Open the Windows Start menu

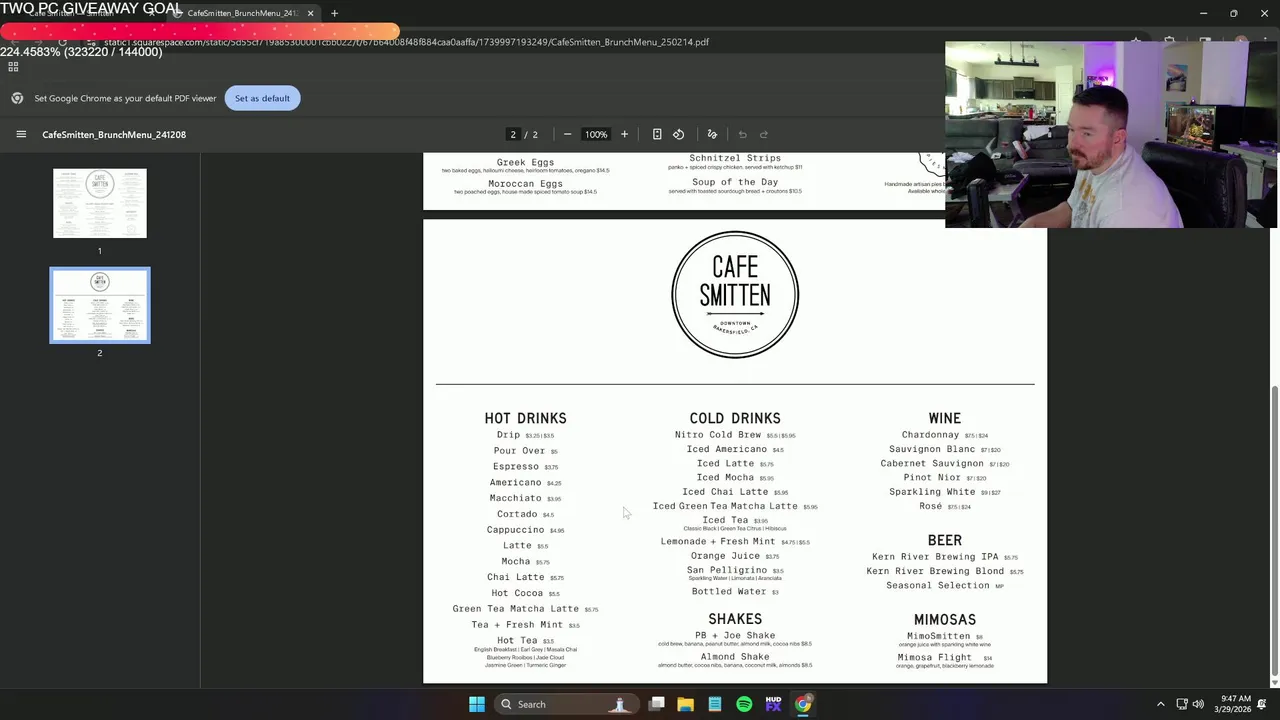pos(477,704)
